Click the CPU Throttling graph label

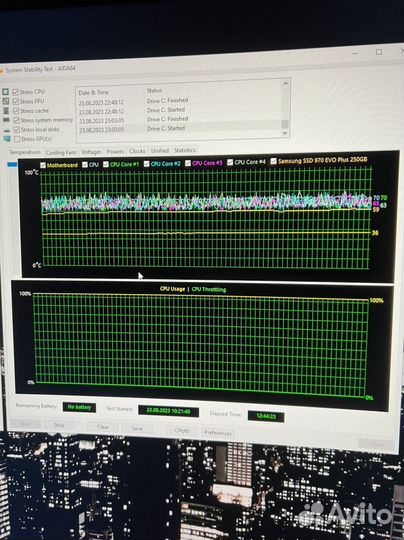pyautogui.click(x=209, y=289)
